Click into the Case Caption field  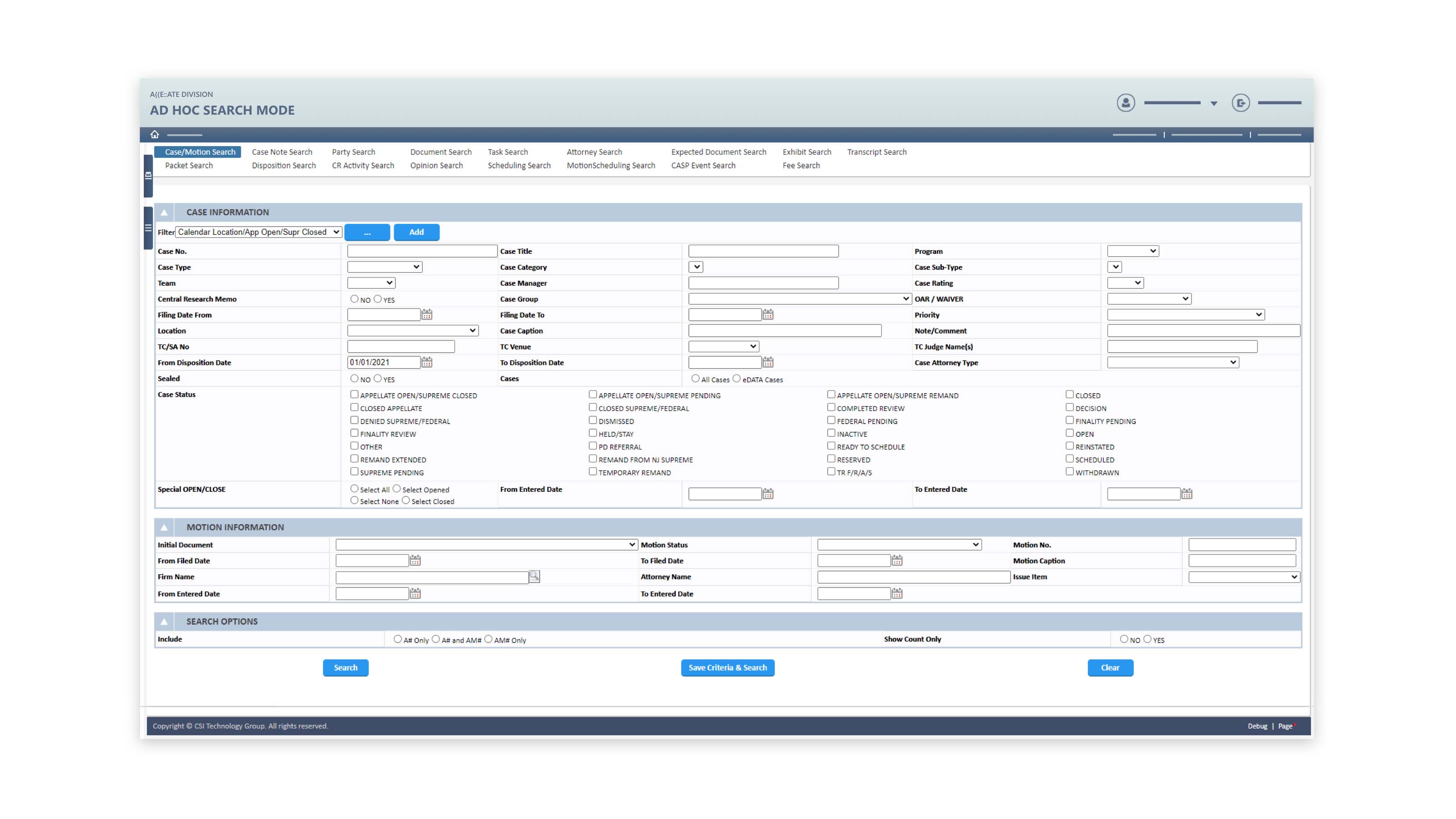coord(785,331)
